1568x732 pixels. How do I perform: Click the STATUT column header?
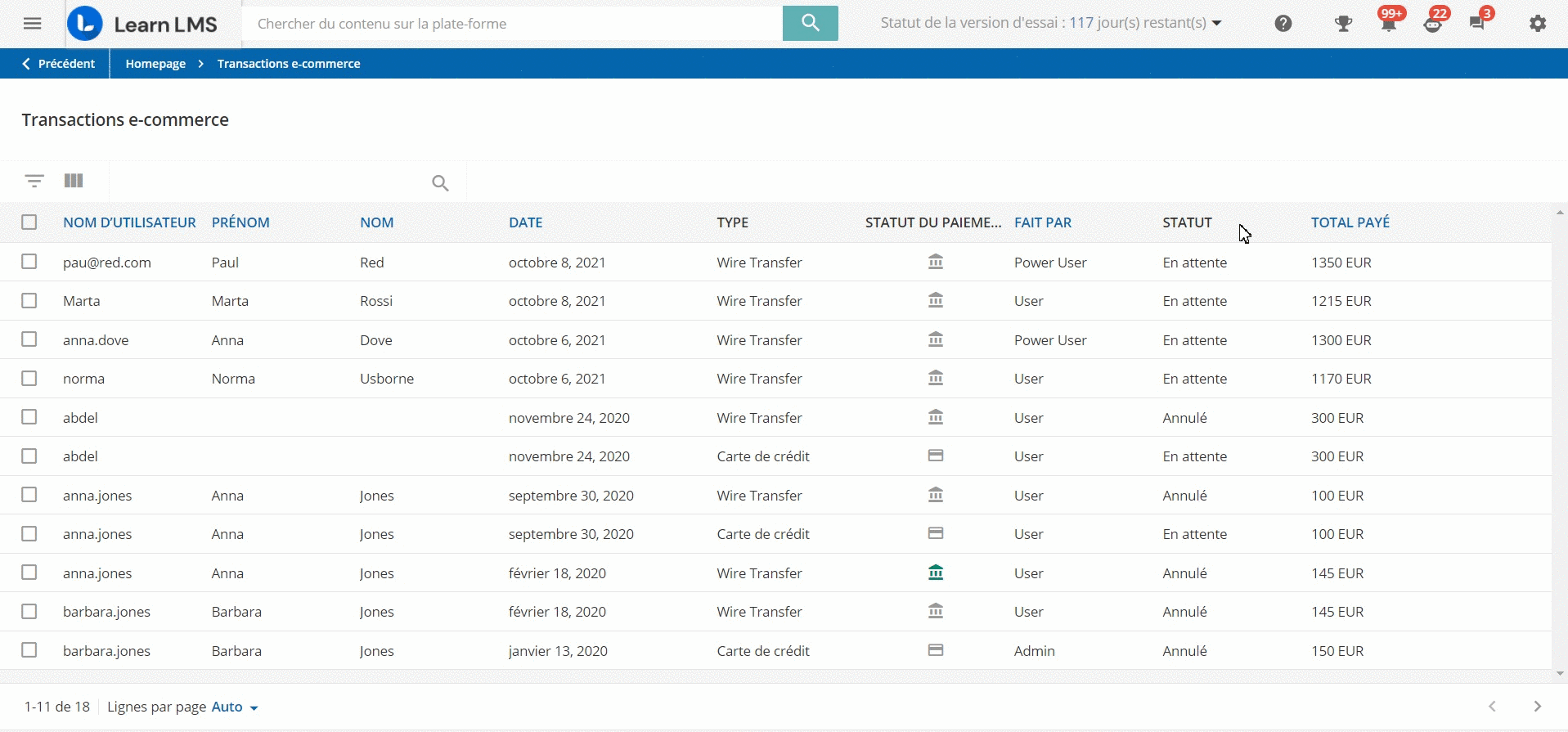click(1188, 222)
